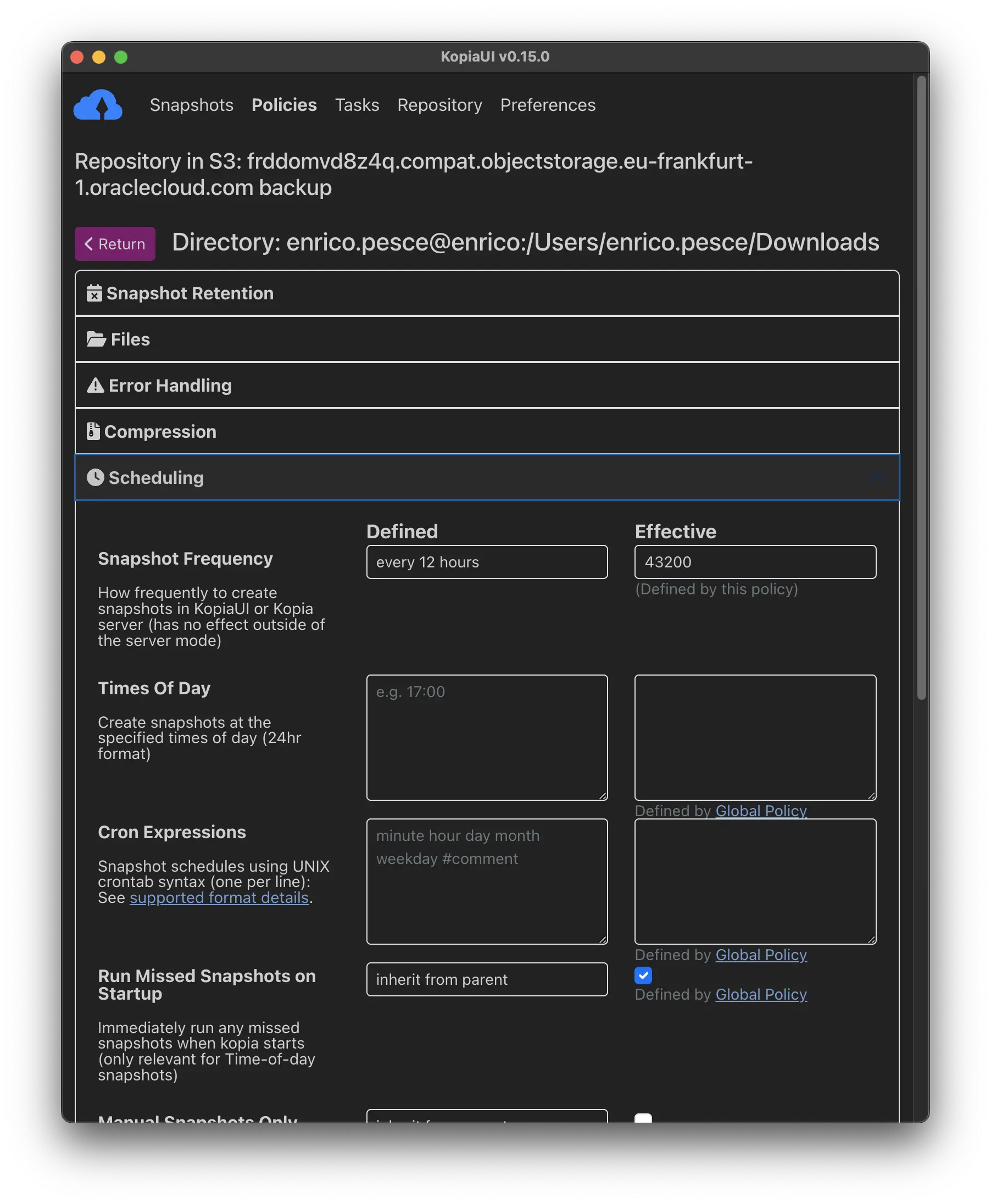Toggle the Manual Snapshots Only effective checkbox
This screenshot has height=1204, width=991.
[x=643, y=1118]
